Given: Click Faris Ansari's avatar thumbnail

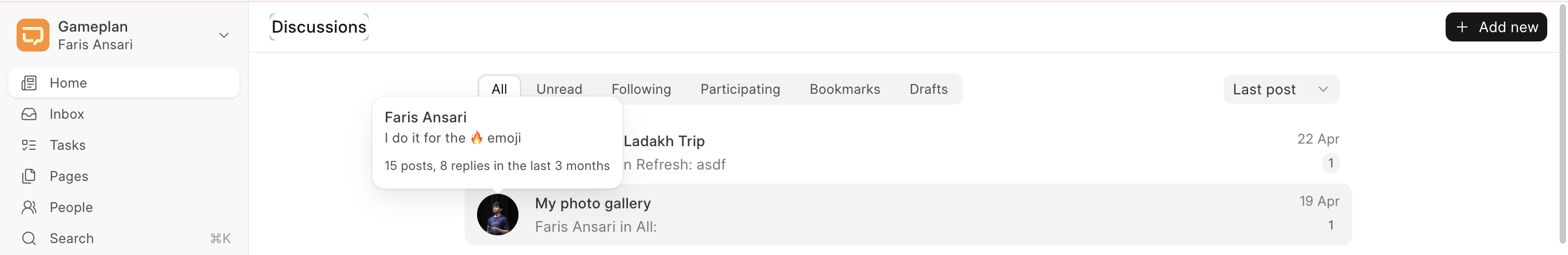Looking at the screenshot, I should pos(497,215).
